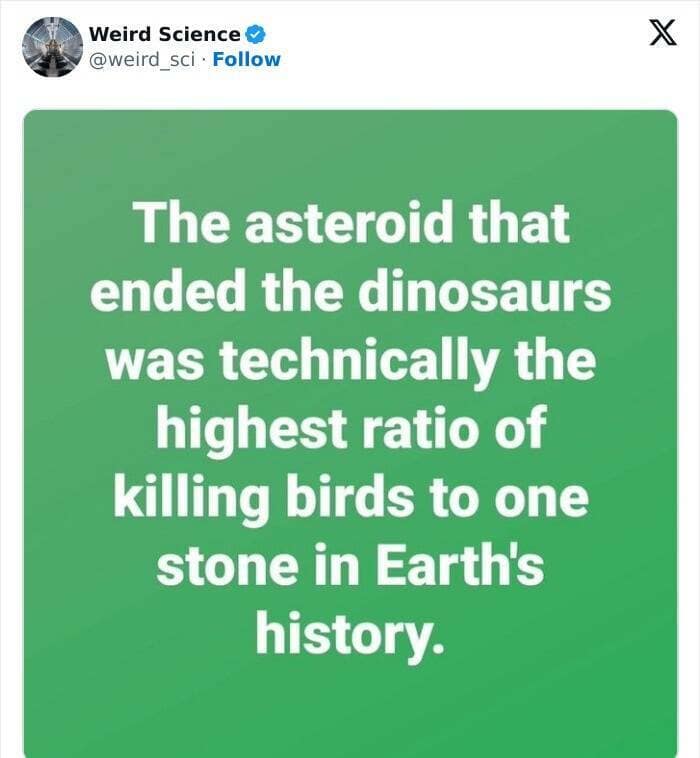Select the "highest ratio of" text line
This screenshot has width=700, height=758.
[x=350, y=430]
